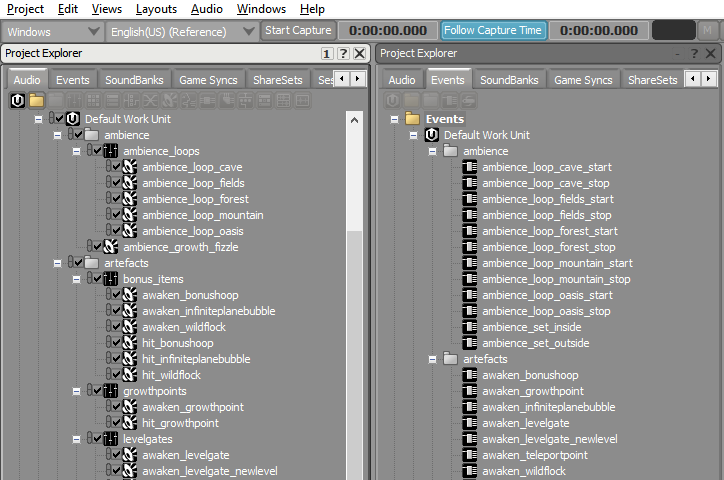Collapse the ambience_loops actor-mixer
Screen dimensions: 724x480
(x=76, y=151)
